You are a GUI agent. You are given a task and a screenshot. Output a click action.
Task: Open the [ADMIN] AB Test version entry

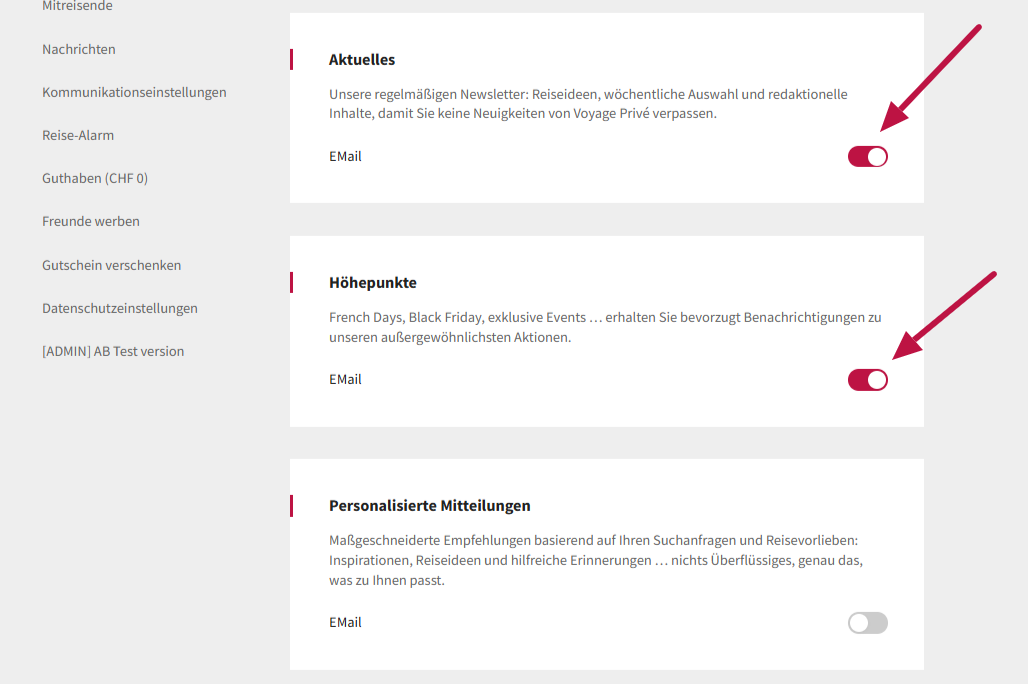(113, 351)
